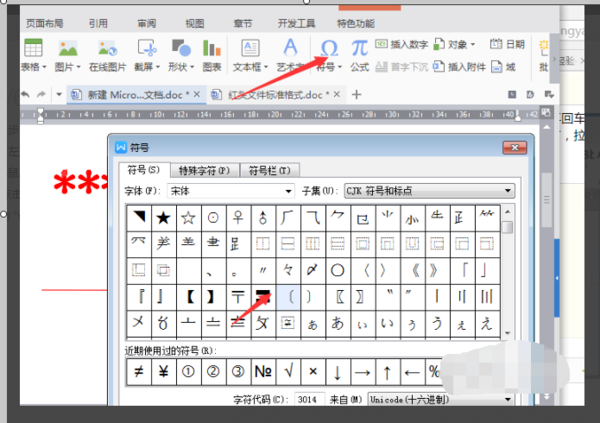Select the 【 bracket symbol

189,297
